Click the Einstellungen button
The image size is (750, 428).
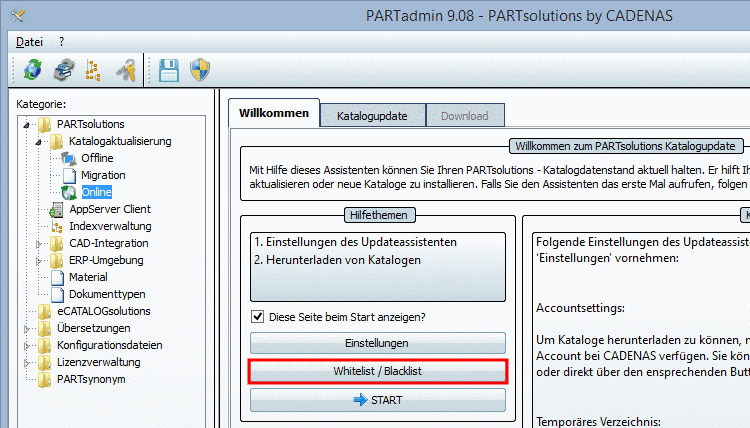point(377,343)
